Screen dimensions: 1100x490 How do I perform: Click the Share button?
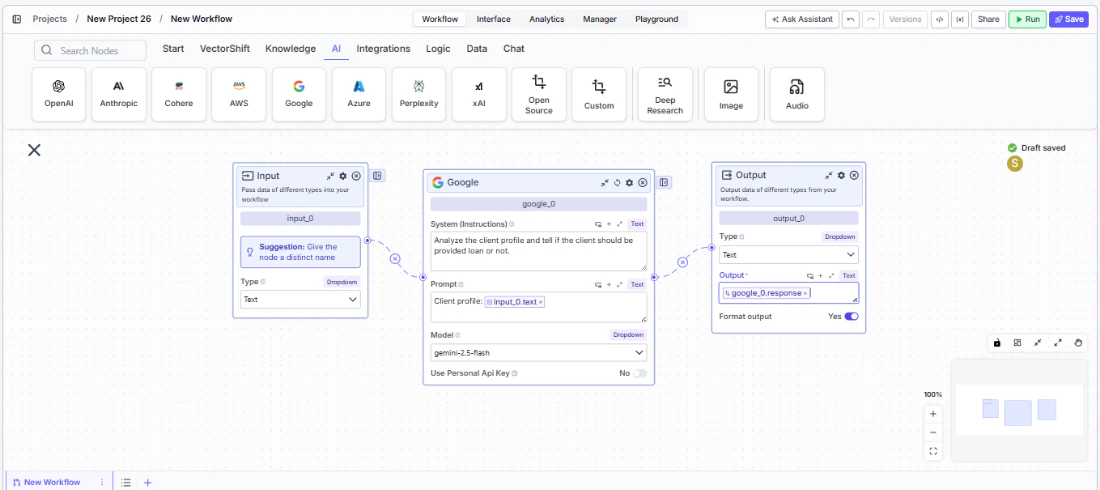tap(988, 19)
